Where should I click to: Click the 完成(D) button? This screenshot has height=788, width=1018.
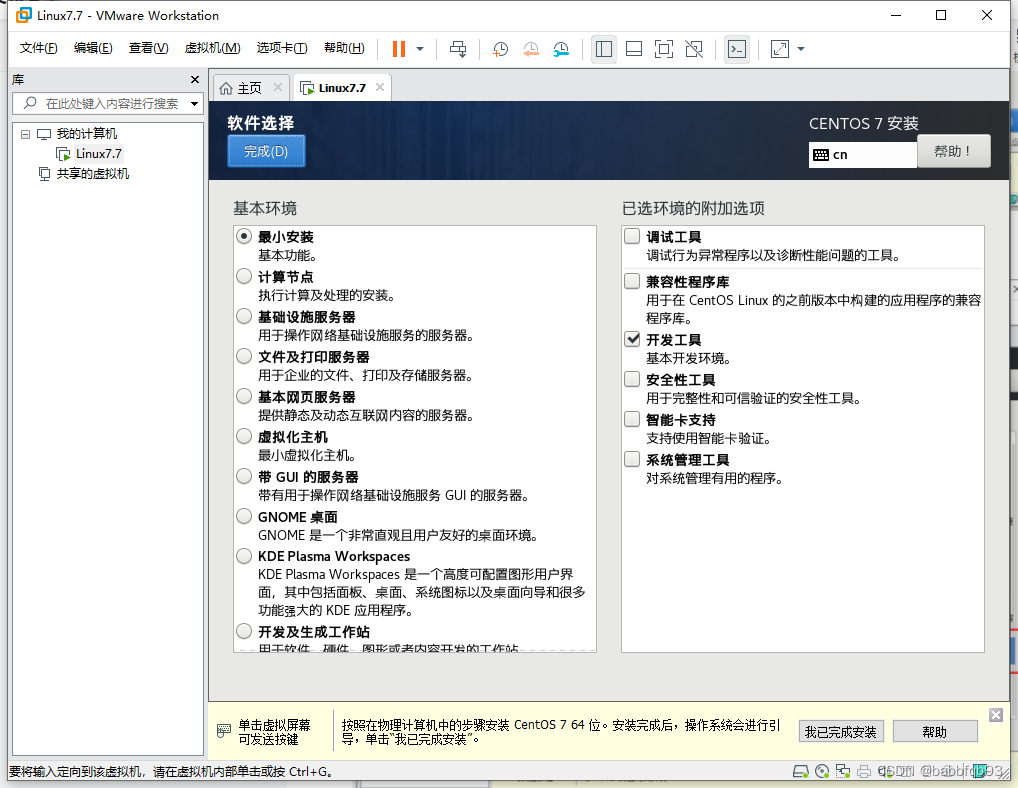pos(266,151)
